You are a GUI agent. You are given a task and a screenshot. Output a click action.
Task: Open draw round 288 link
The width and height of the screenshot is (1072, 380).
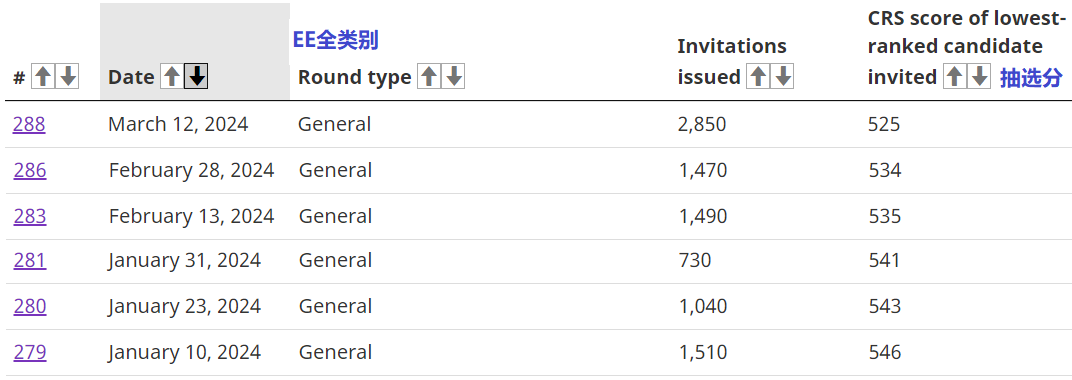tap(29, 124)
